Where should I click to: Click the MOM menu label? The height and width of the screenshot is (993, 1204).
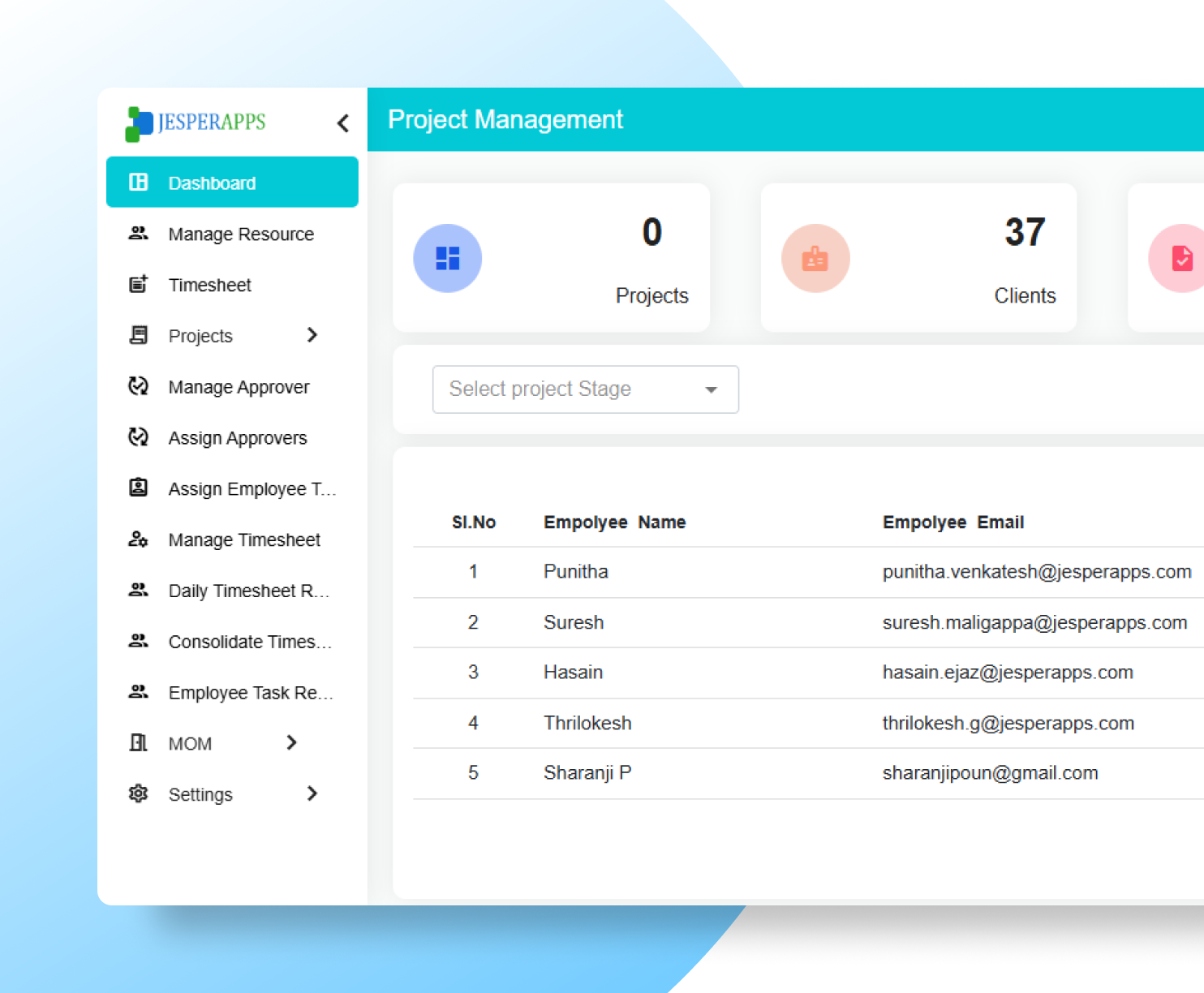click(190, 744)
